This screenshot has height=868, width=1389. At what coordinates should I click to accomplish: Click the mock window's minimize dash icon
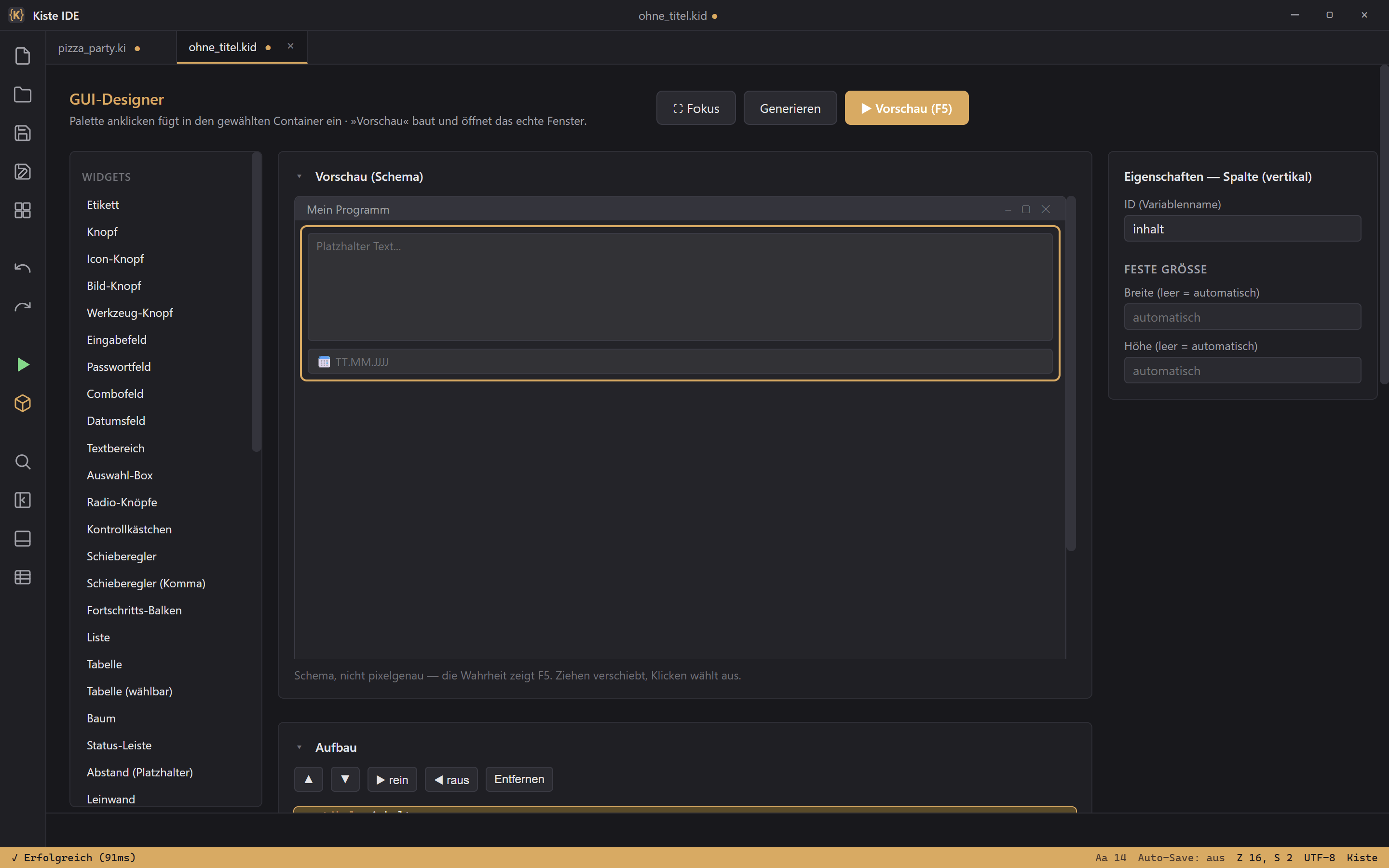1008,210
